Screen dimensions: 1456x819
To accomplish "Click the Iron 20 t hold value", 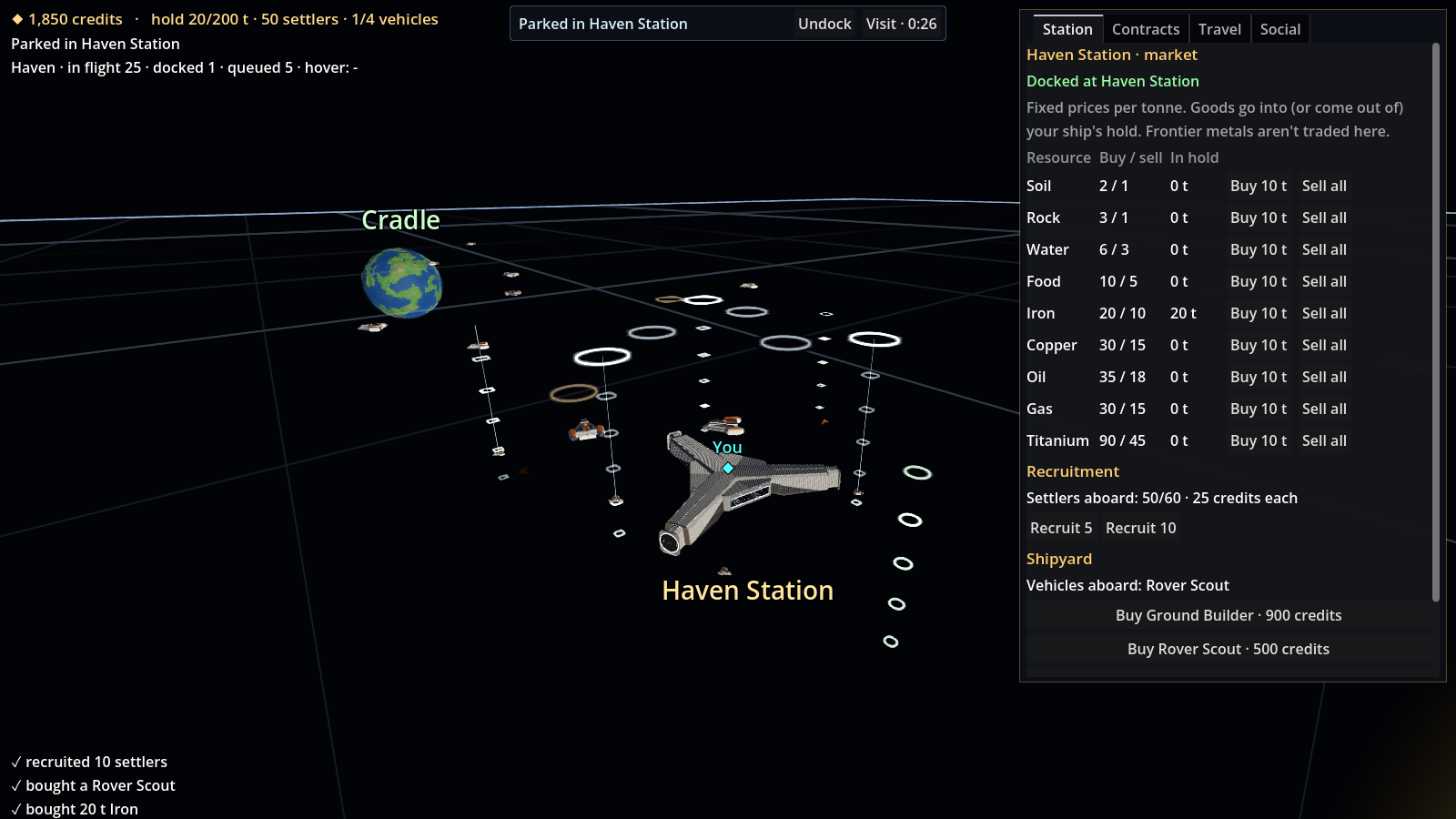I will tap(1183, 313).
